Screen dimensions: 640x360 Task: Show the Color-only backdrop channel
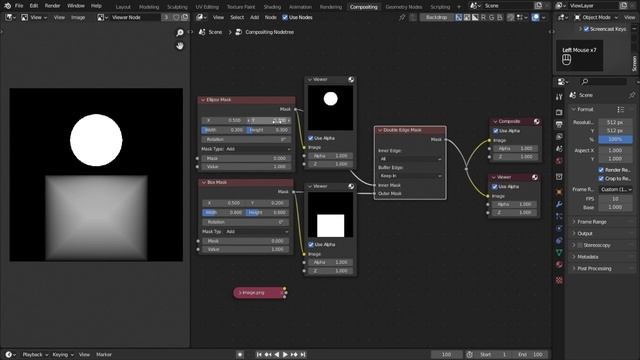[x=467, y=18]
